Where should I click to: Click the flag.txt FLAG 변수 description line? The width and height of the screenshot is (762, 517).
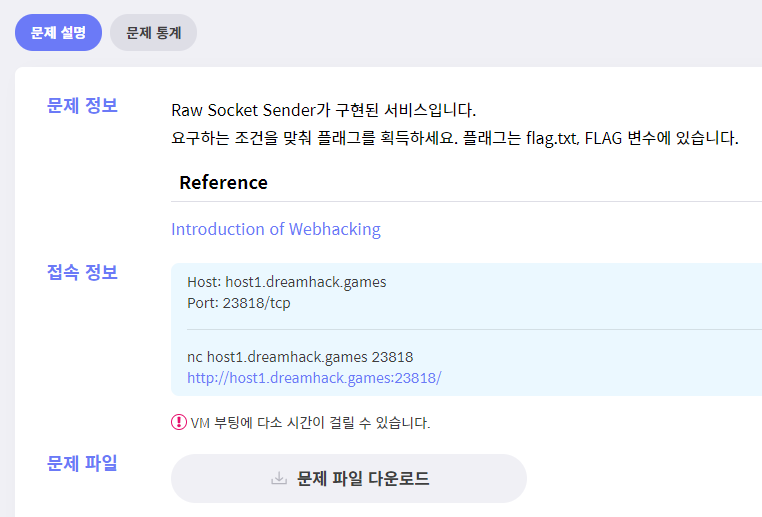click(455, 138)
